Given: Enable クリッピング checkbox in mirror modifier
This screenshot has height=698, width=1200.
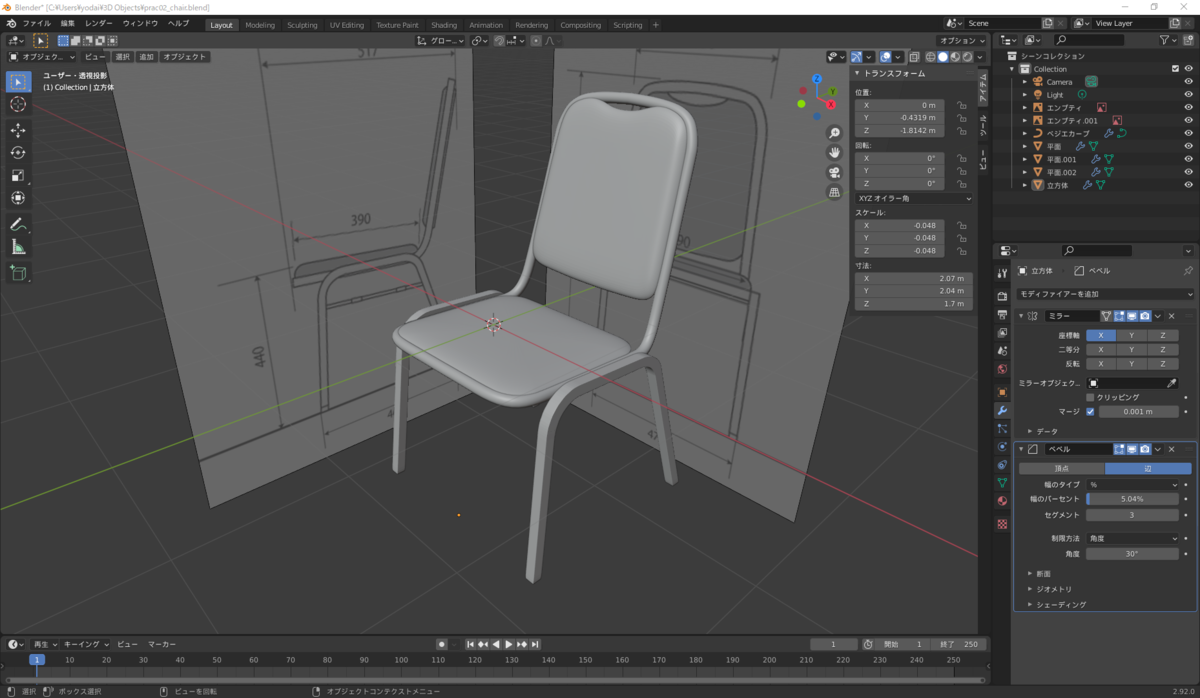Looking at the screenshot, I should point(1090,397).
